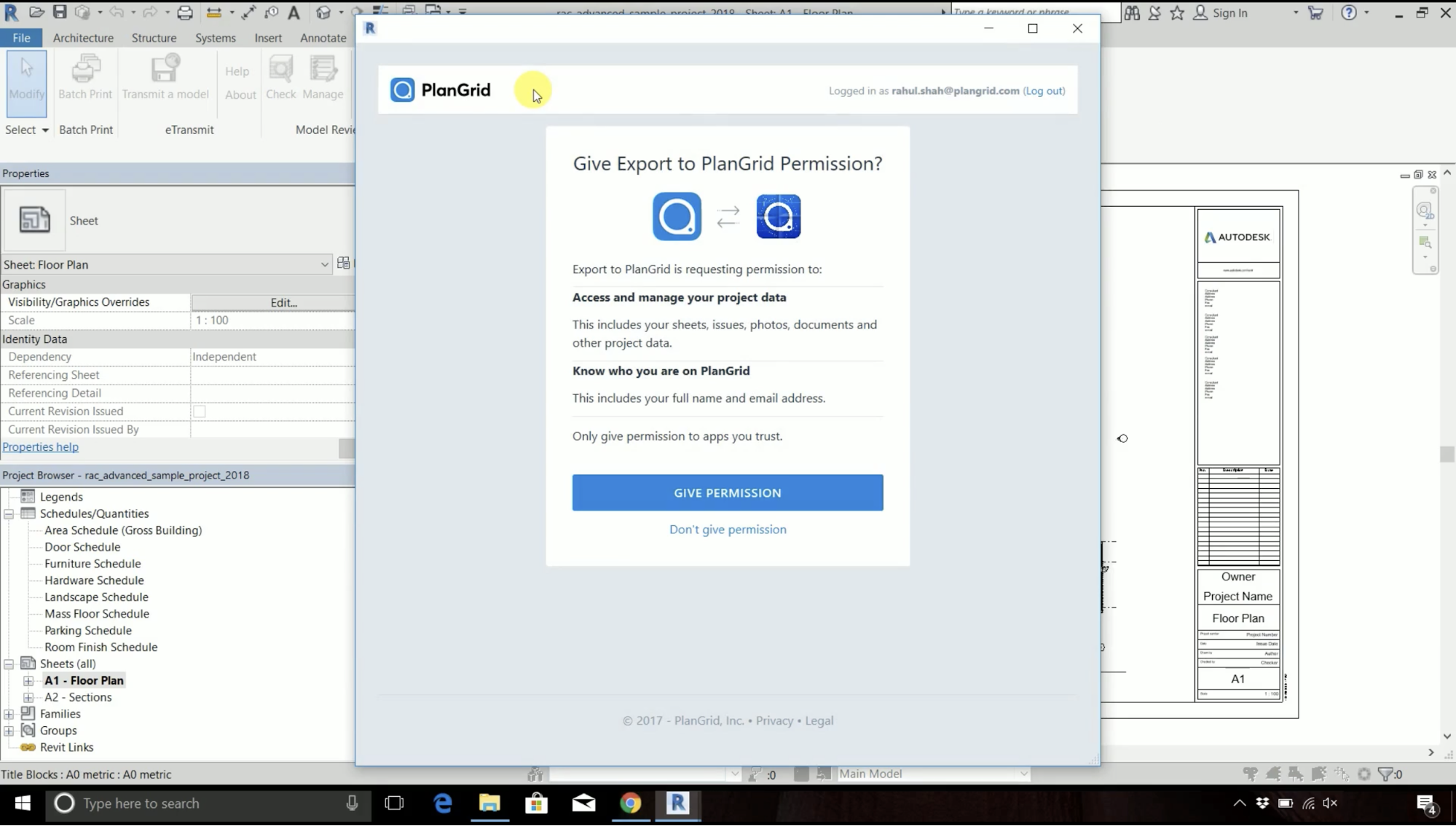Screen dimensions: 1456x826
Task: Open Google Chrome from the taskbar
Action: (630, 803)
